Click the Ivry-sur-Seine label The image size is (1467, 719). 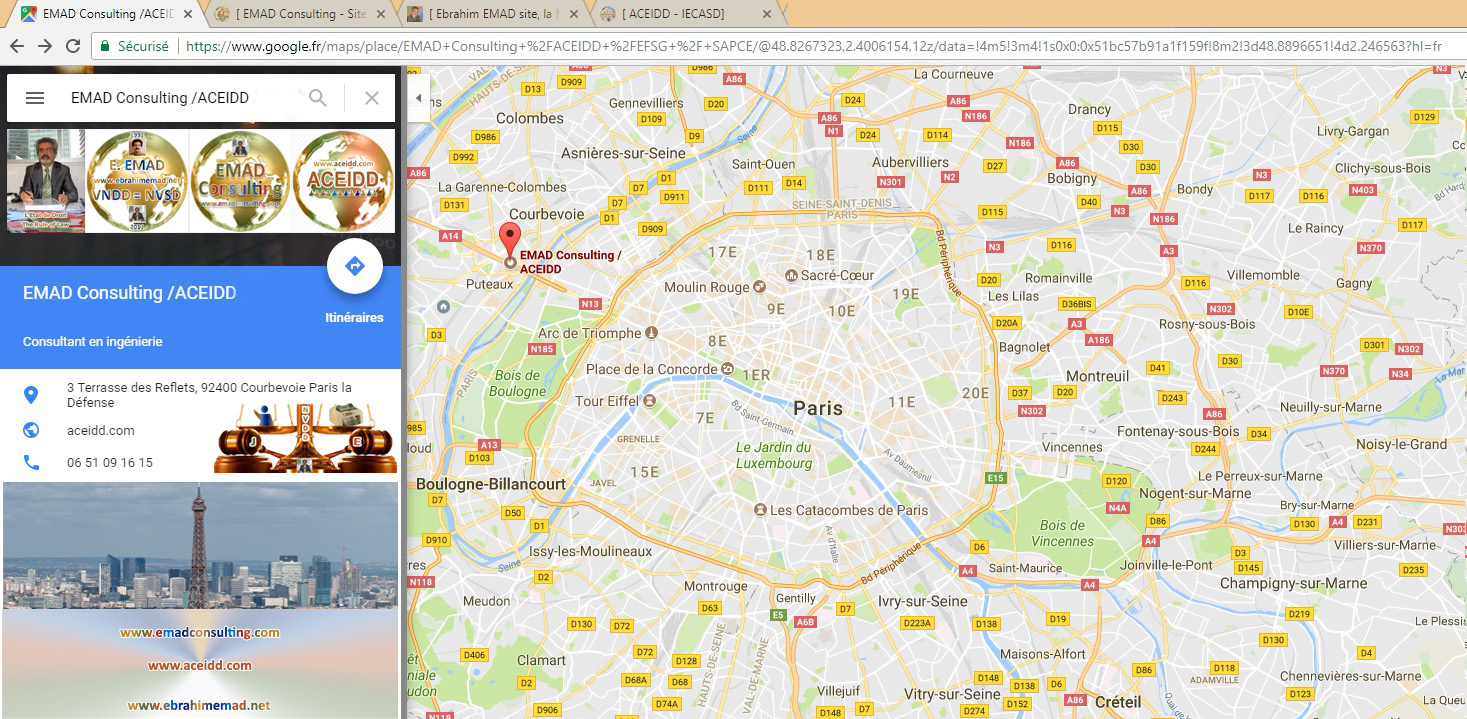click(x=922, y=601)
